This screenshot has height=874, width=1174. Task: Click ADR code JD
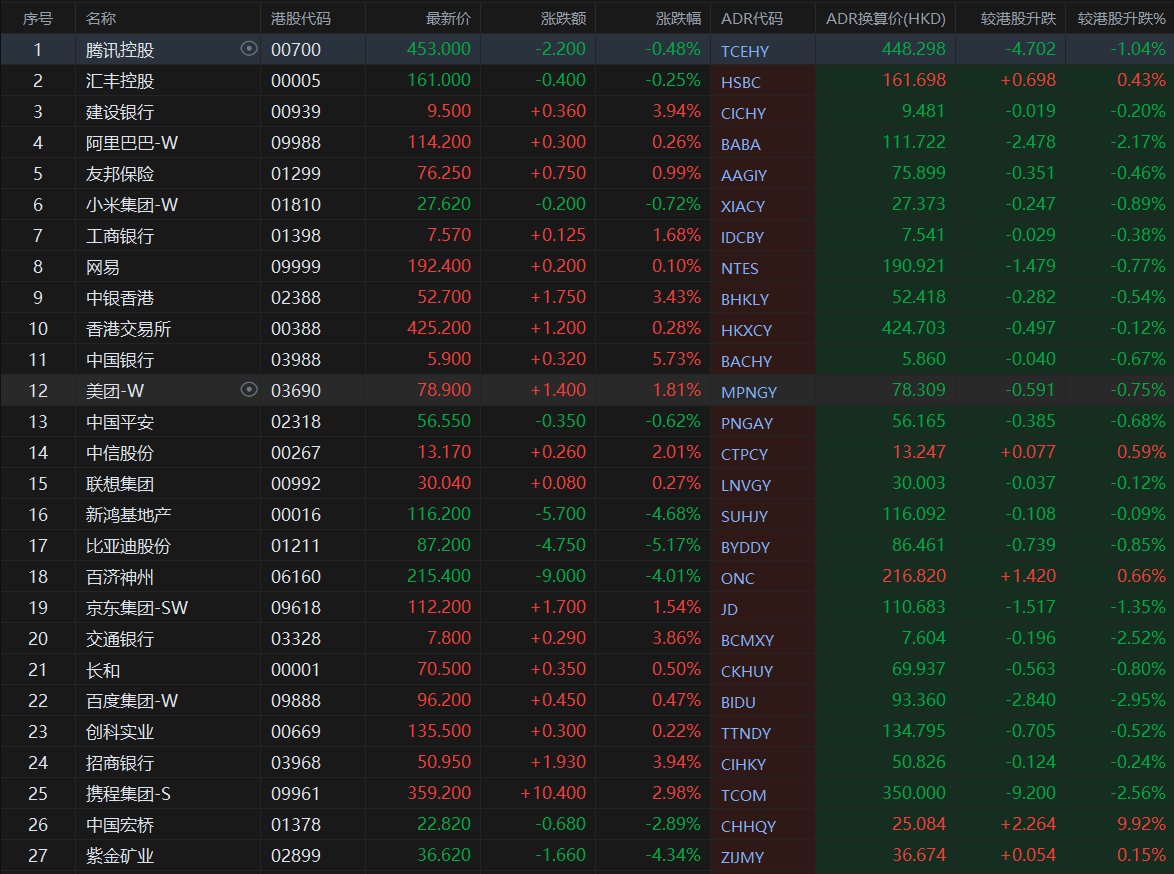[x=729, y=610]
